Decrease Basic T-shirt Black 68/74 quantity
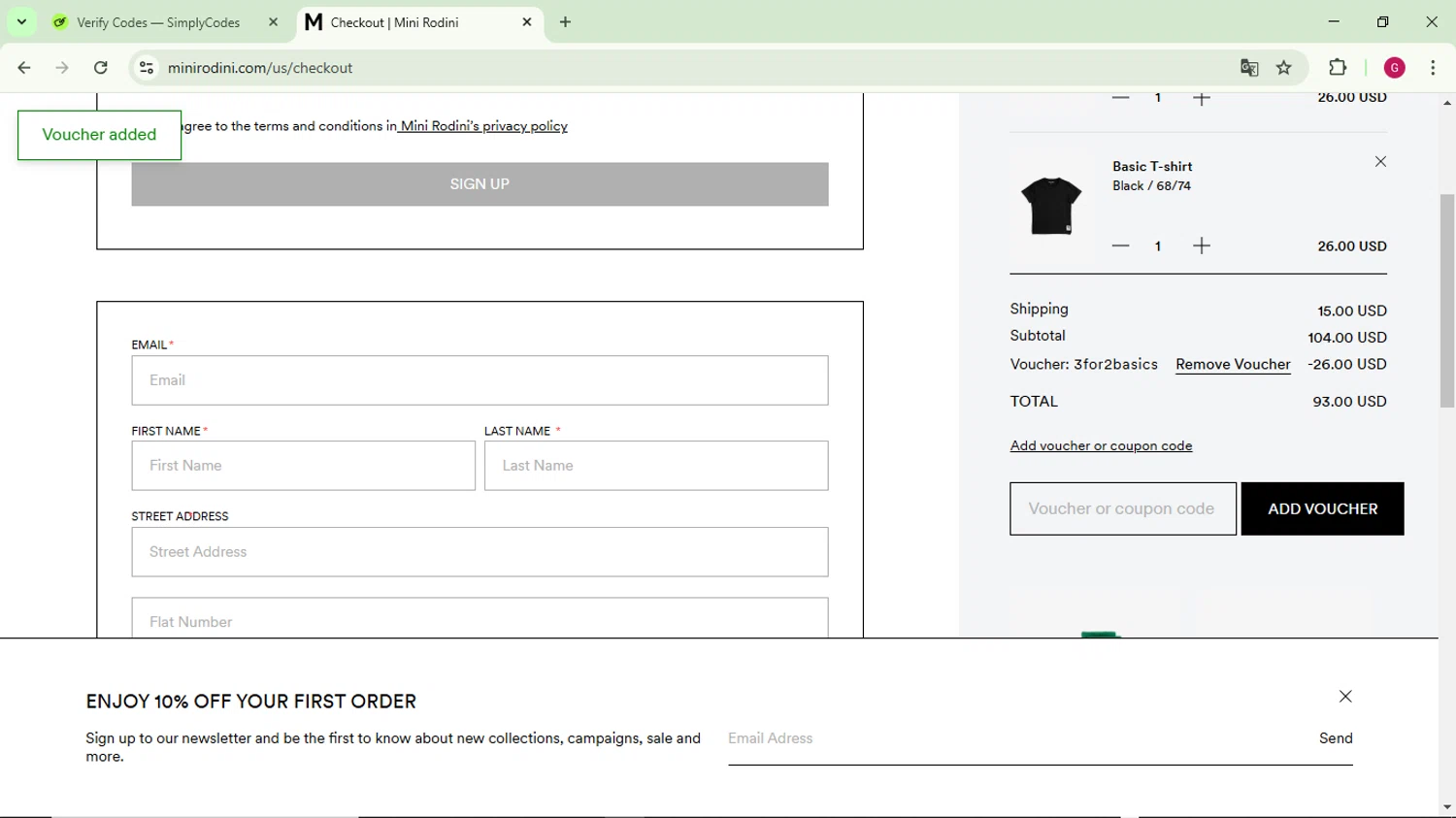Viewport: 1456px width, 818px height. (x=1120, y=246)
